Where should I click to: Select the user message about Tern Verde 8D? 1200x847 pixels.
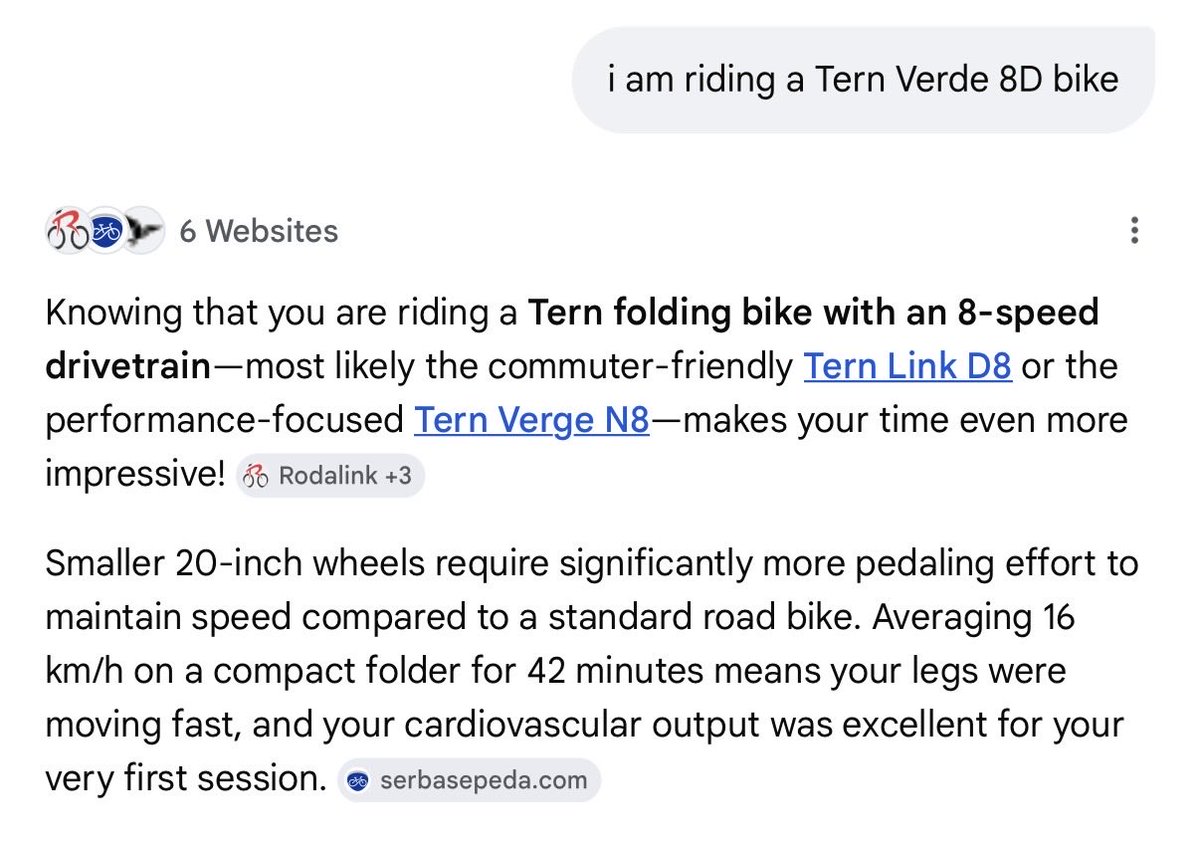coord(863,79)
